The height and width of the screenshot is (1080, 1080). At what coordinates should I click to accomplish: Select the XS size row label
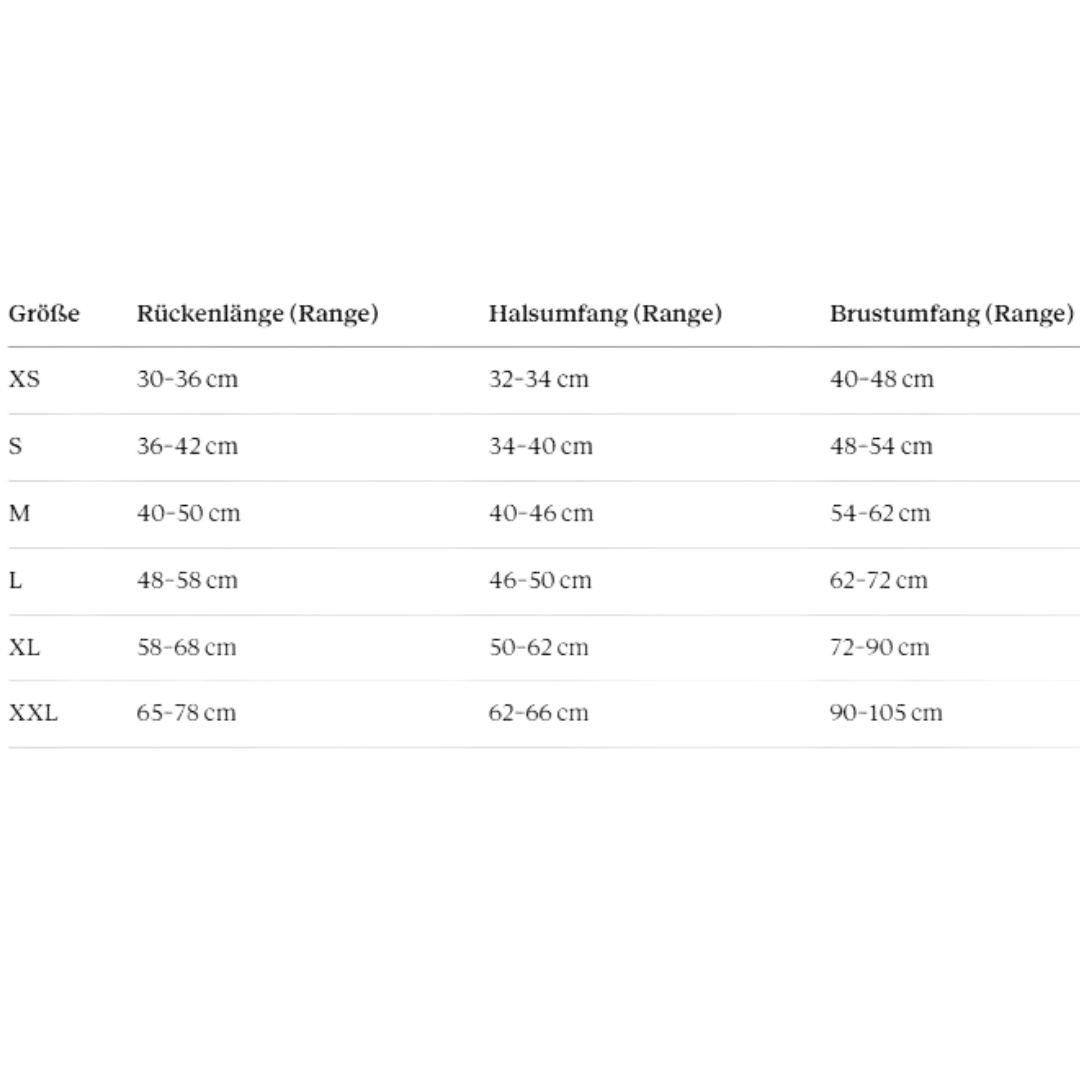tap(24, 379)
